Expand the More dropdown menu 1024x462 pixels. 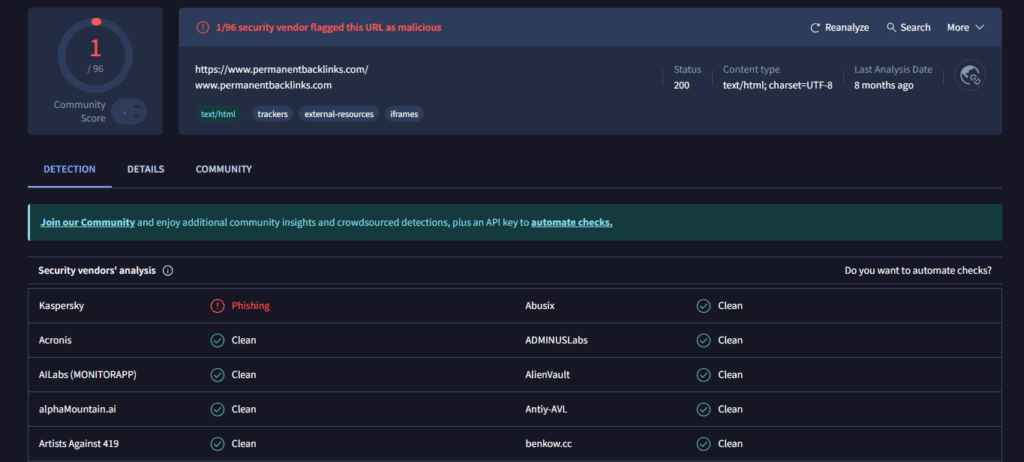click(965, 28)
